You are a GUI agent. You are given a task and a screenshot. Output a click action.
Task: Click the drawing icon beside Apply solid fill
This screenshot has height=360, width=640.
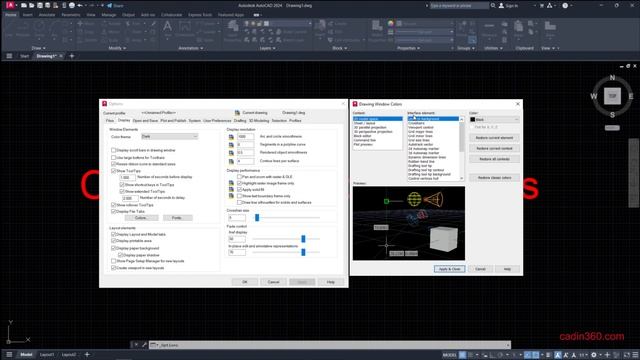point(231,189)
